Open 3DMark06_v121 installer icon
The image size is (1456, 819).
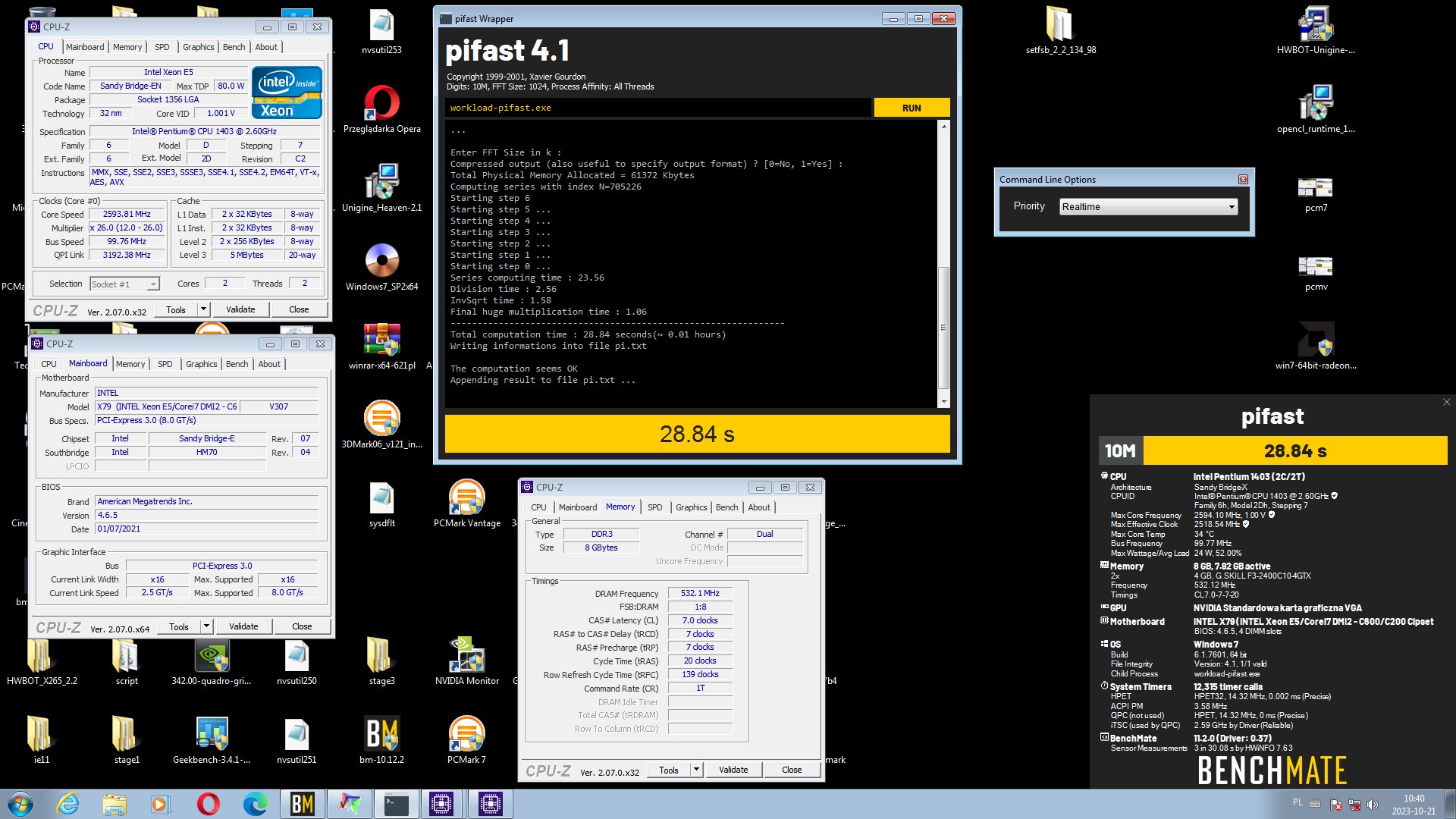coord(381,425)
